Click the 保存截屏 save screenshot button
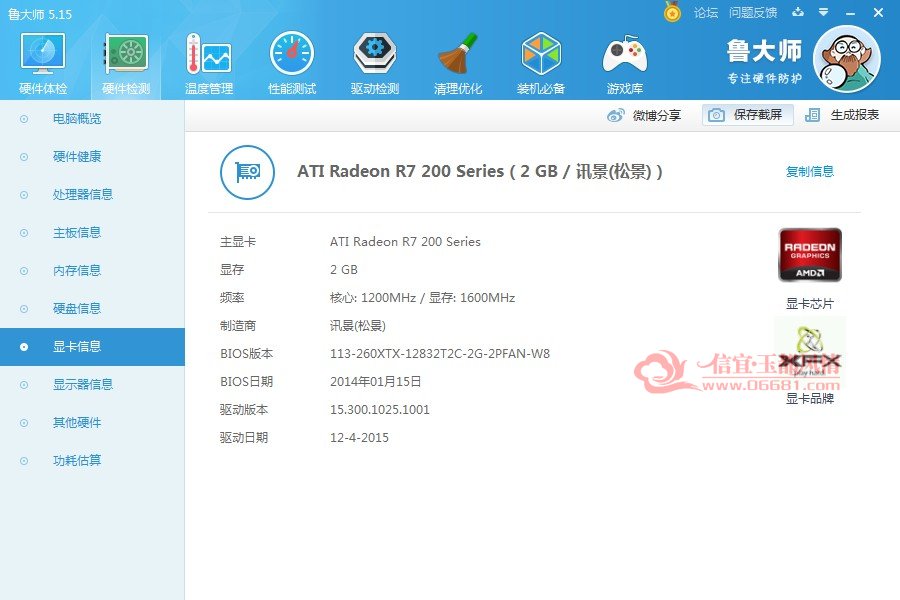 [x=747, y=115]
